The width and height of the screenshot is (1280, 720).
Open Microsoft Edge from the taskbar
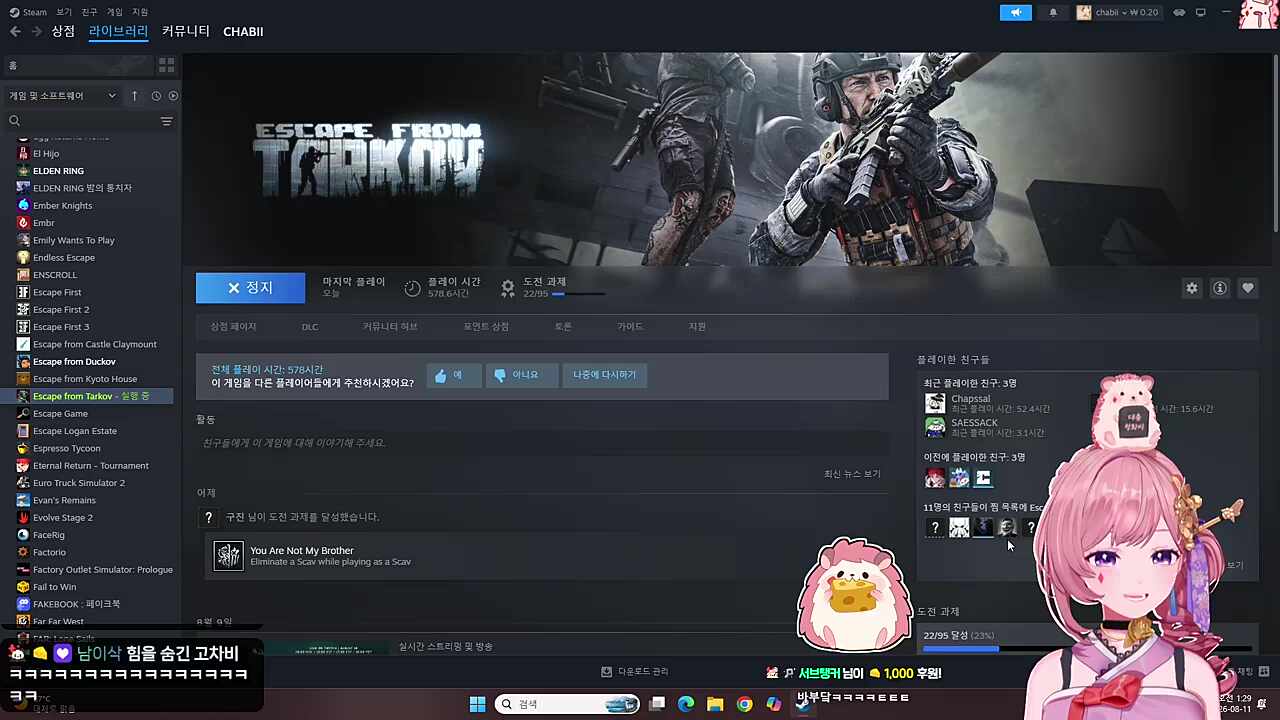tap(686, 704)
